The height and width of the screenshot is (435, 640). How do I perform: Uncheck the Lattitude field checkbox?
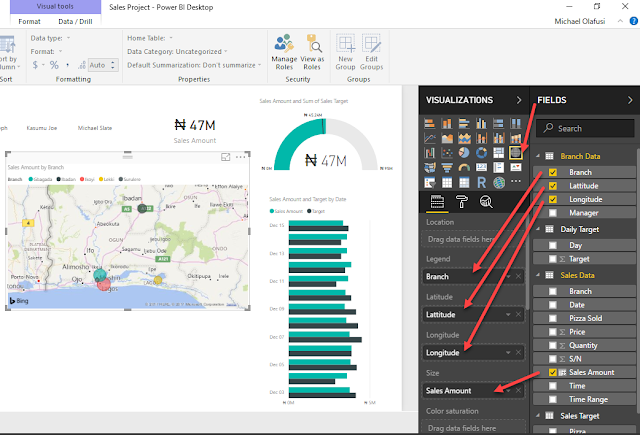(553, 186)
